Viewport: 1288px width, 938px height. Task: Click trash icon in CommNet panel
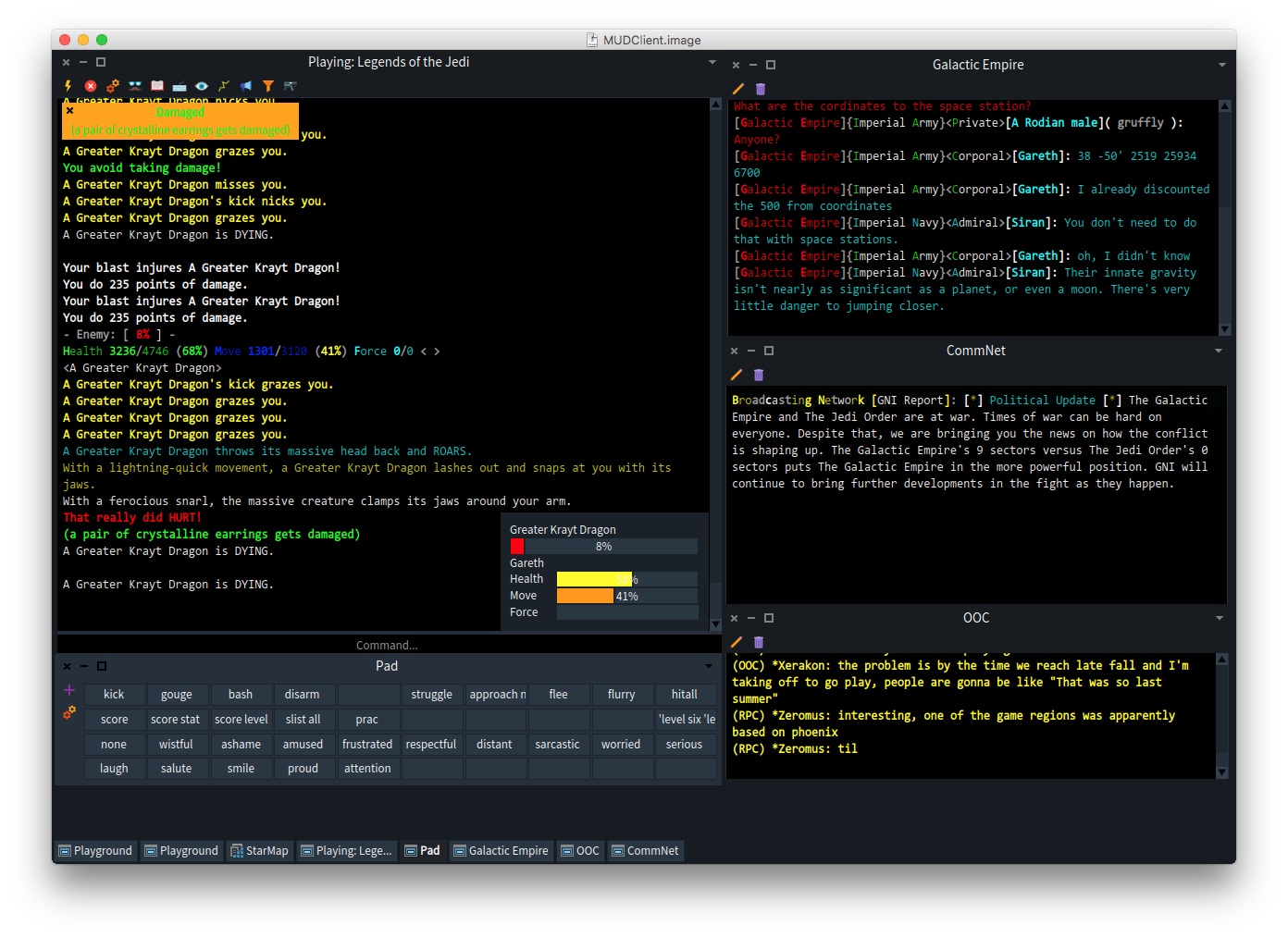coord(759,375)
